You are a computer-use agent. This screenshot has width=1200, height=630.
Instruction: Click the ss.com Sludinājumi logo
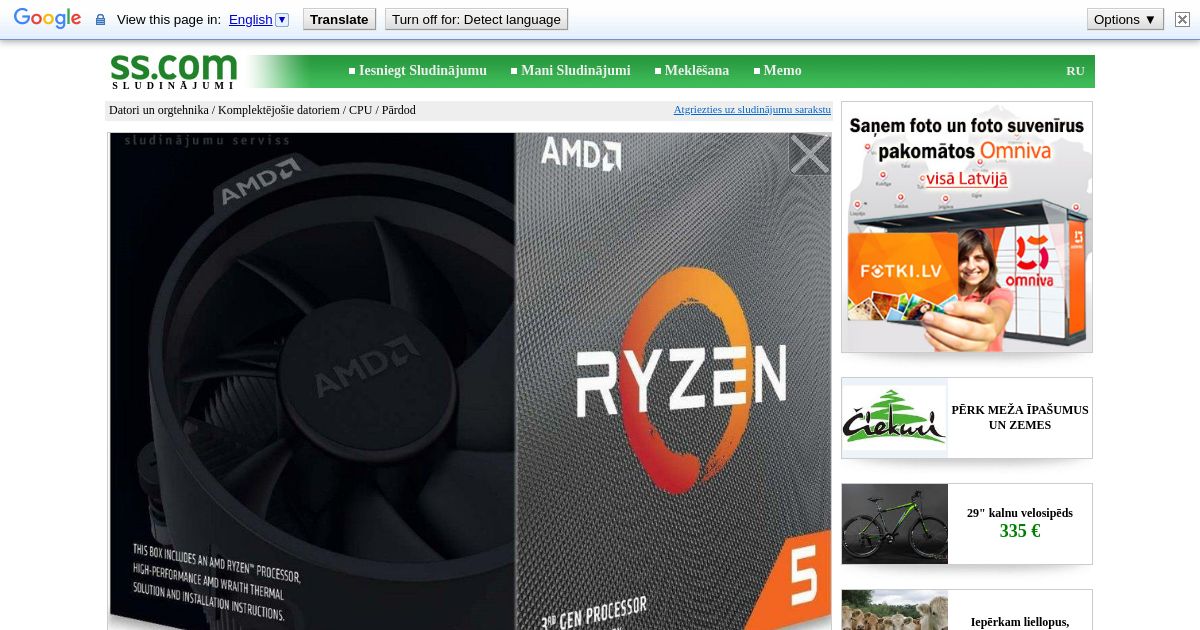click(173, 71)
